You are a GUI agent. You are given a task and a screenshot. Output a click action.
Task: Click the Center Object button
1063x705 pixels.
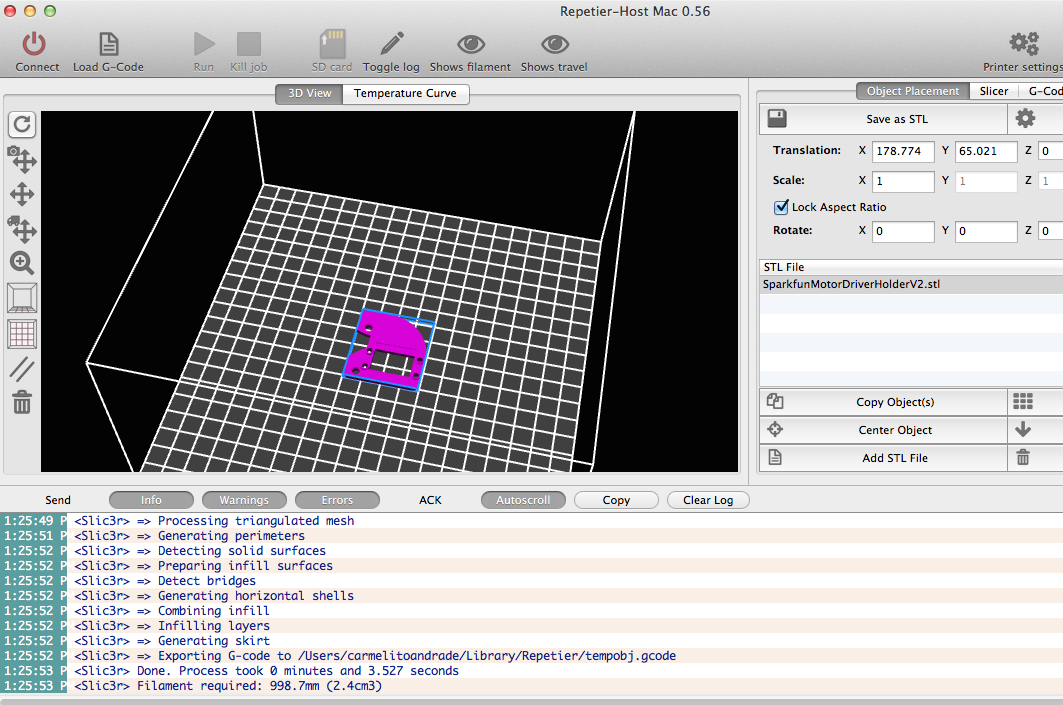point(895,430)
